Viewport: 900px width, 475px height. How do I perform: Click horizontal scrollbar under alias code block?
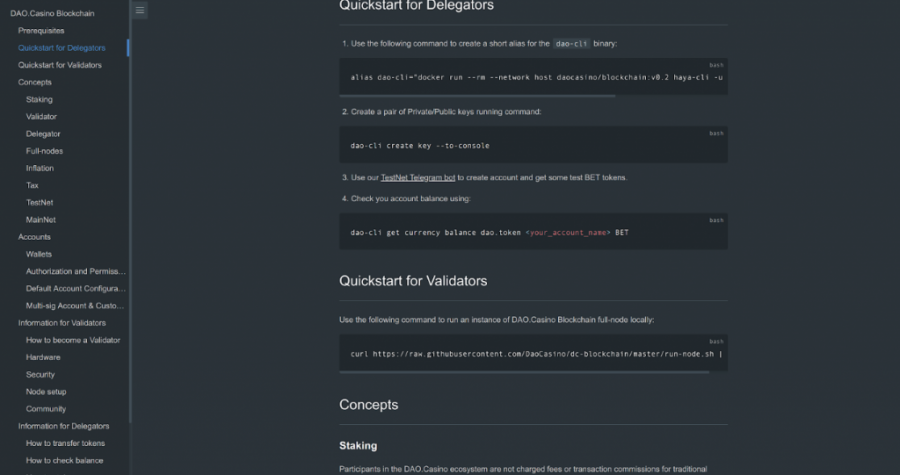[x=477, y=96]
